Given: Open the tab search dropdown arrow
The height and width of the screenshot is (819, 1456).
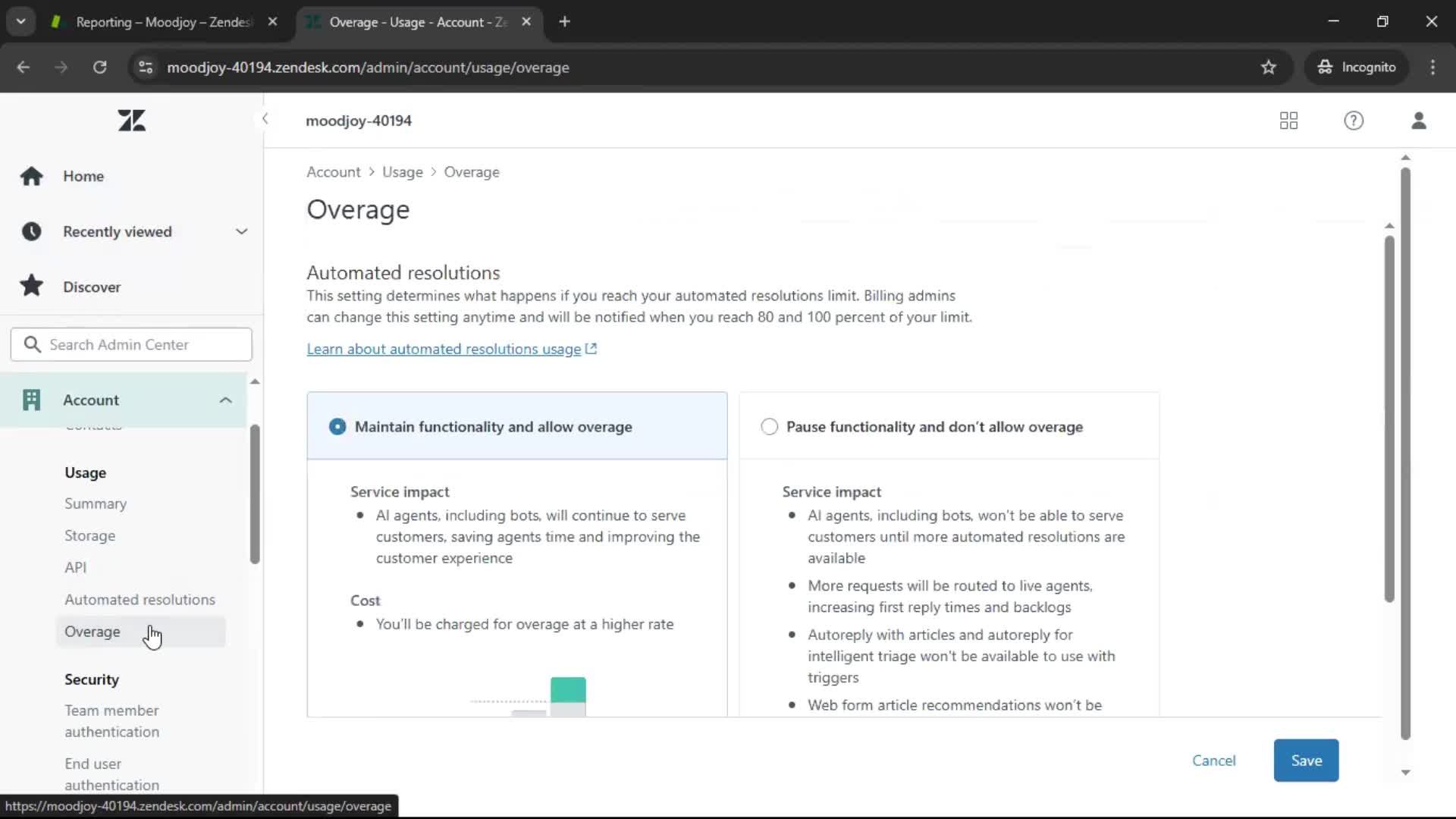Looking at the screenshot, I should (21, 22).
